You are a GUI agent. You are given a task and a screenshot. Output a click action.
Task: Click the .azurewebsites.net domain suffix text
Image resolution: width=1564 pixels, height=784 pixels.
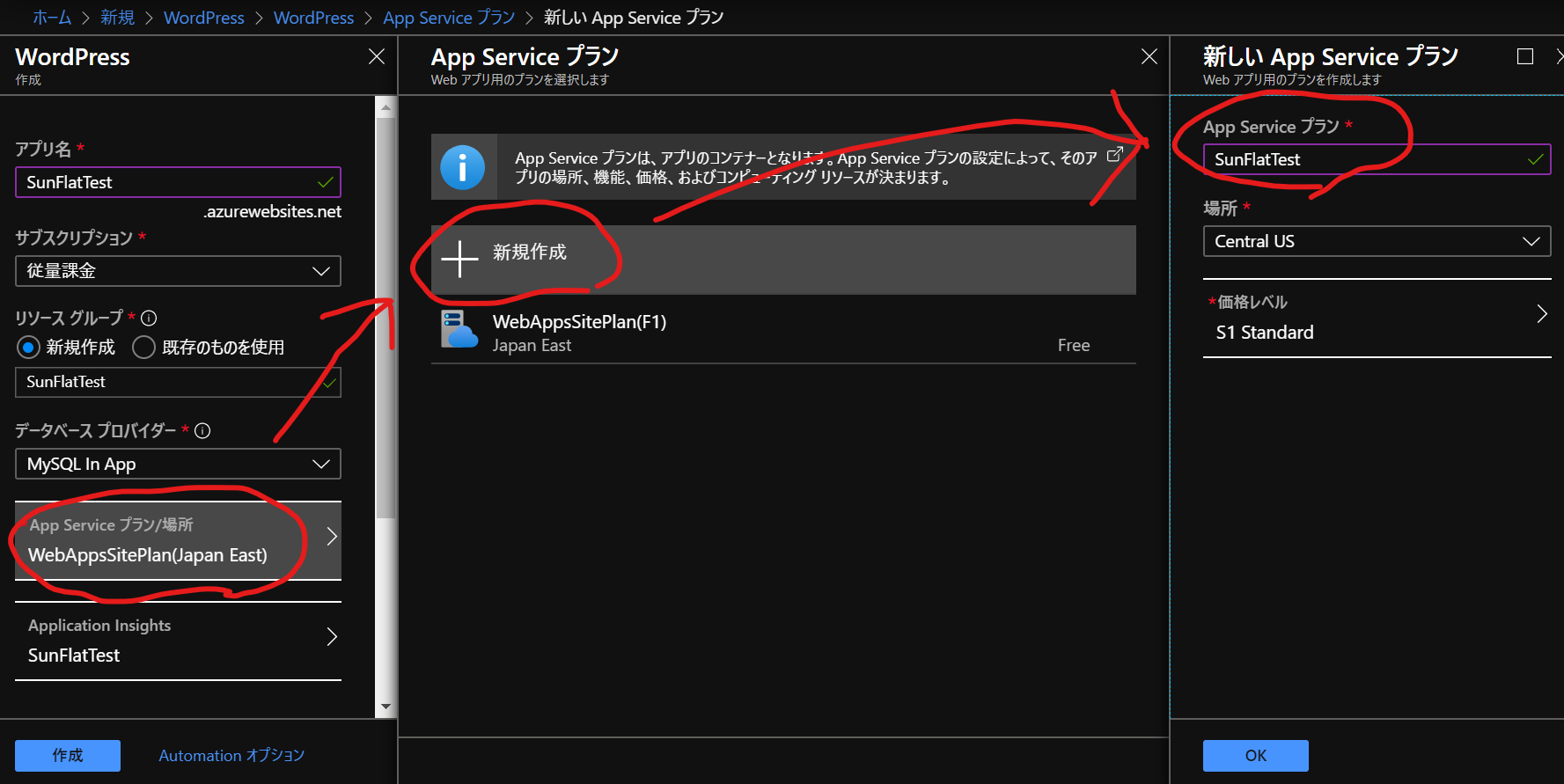pos(273,212)
